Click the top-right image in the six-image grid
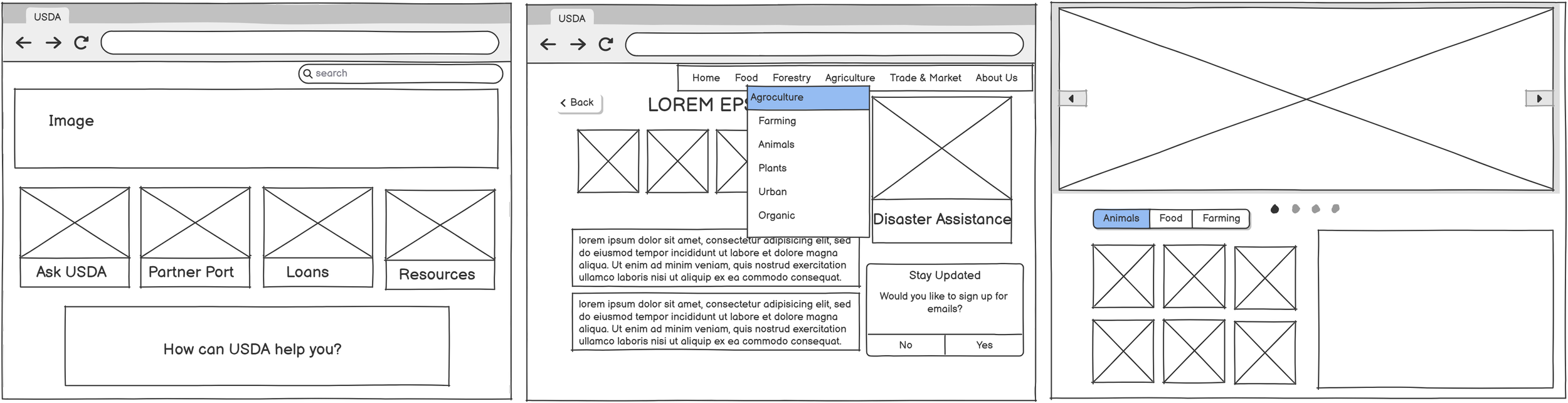The image size is (1568, 403). (x=1265, y=278)
